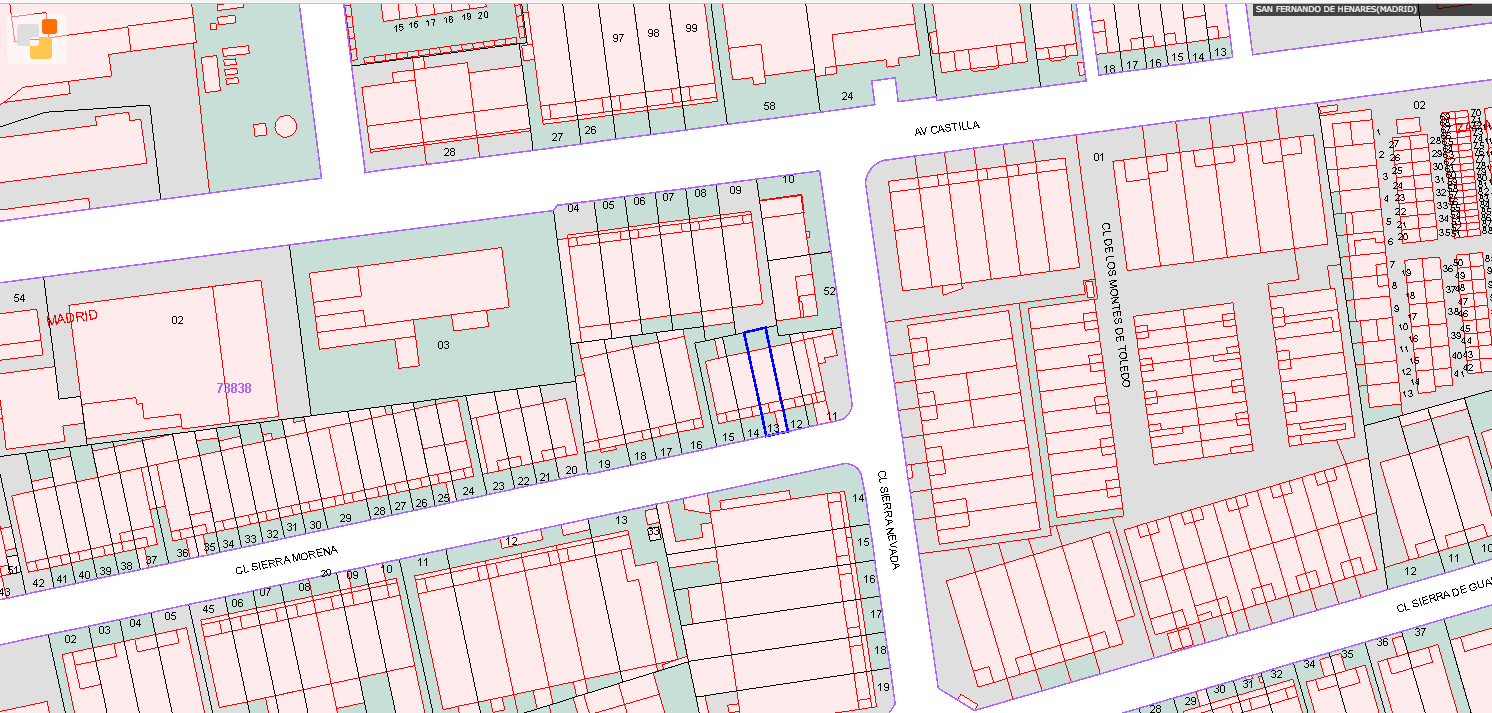Select the large green parcel numbered 03
This screenshot has height=713, width=1492.
443,345
